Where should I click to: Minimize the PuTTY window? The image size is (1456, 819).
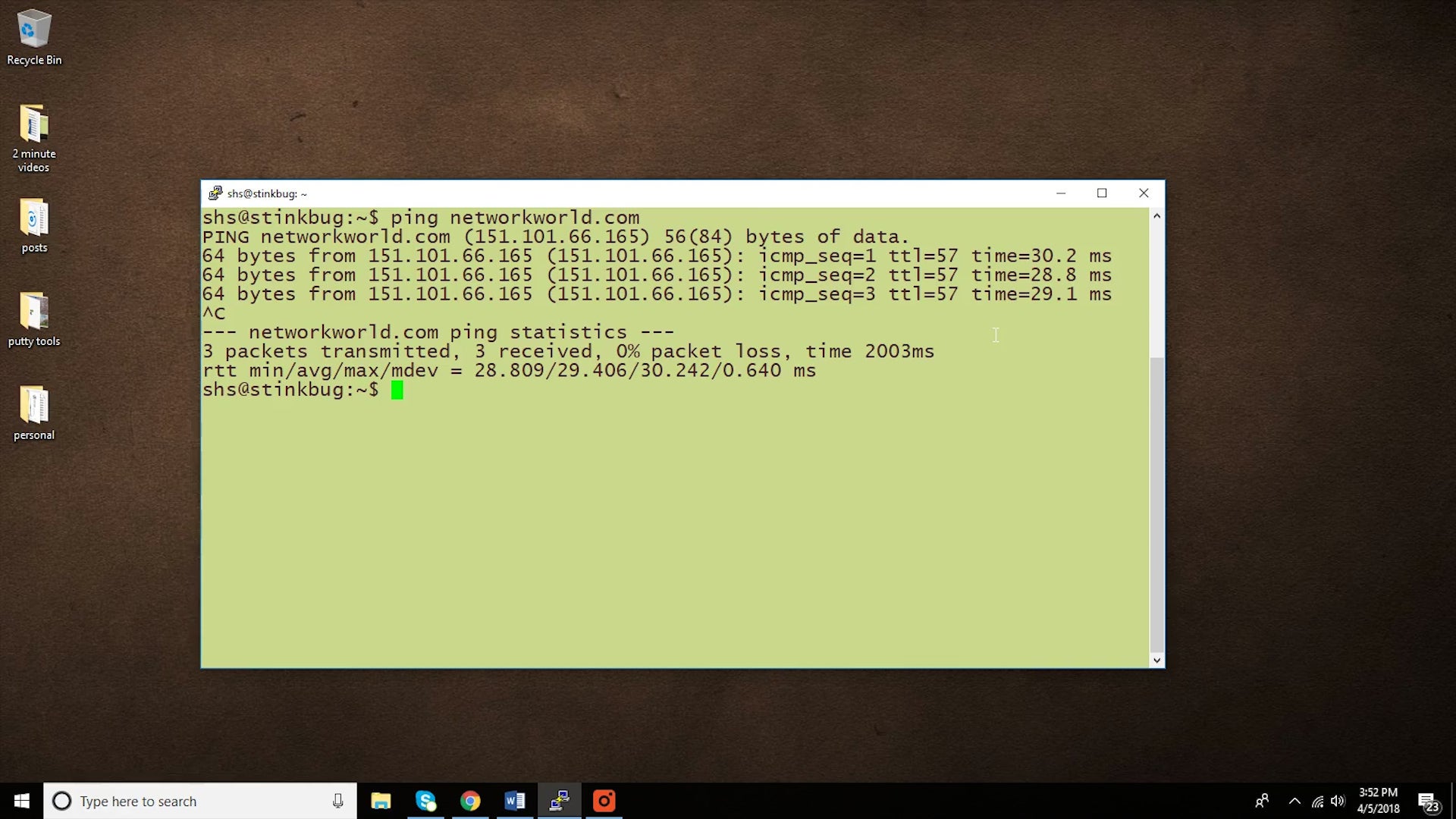(x=1061, y=193)
